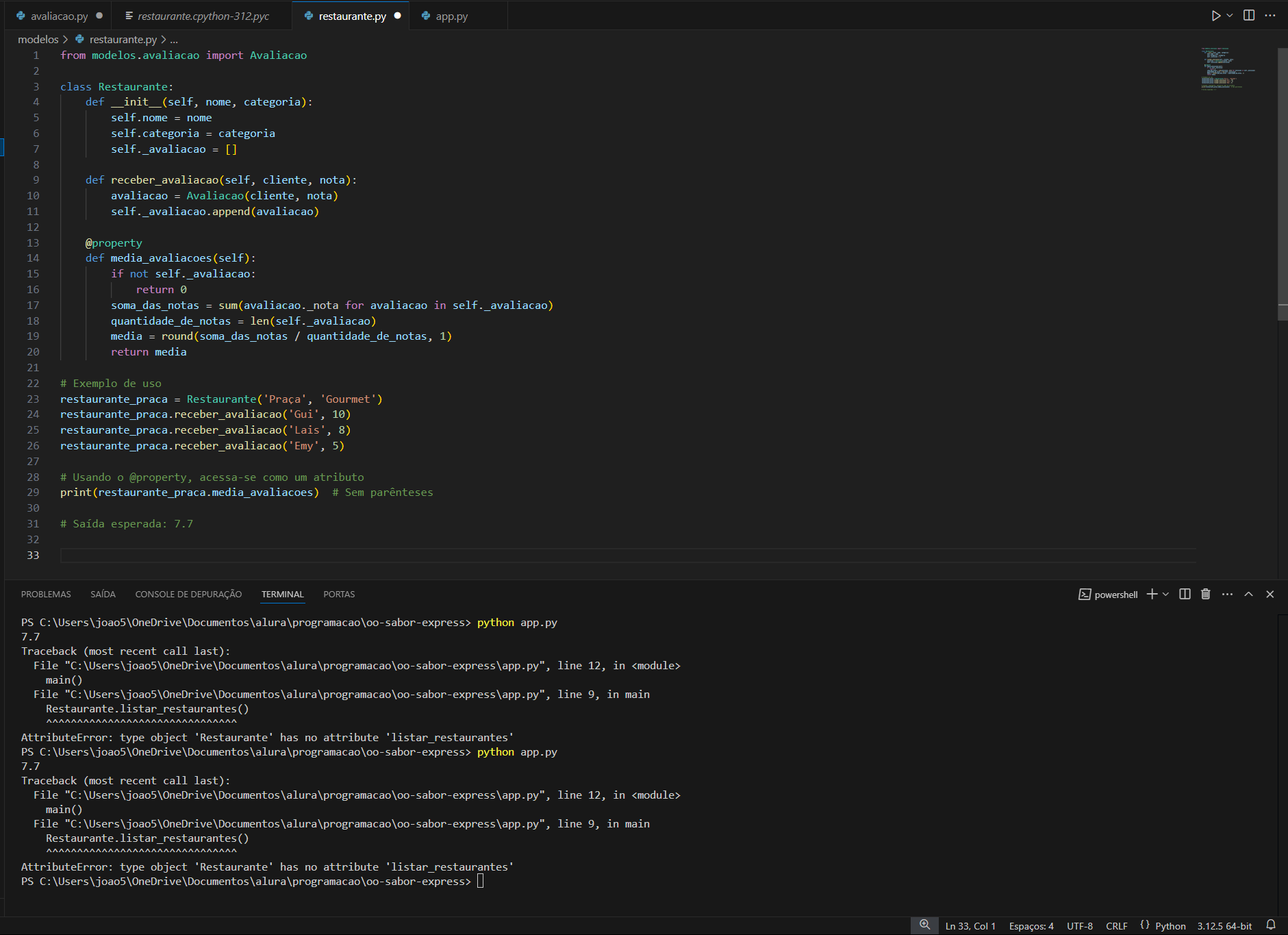Screen dimensions: 1288x935
Task: Click unsaved dot on restaurante.py tab
Action: click(397, 16)
